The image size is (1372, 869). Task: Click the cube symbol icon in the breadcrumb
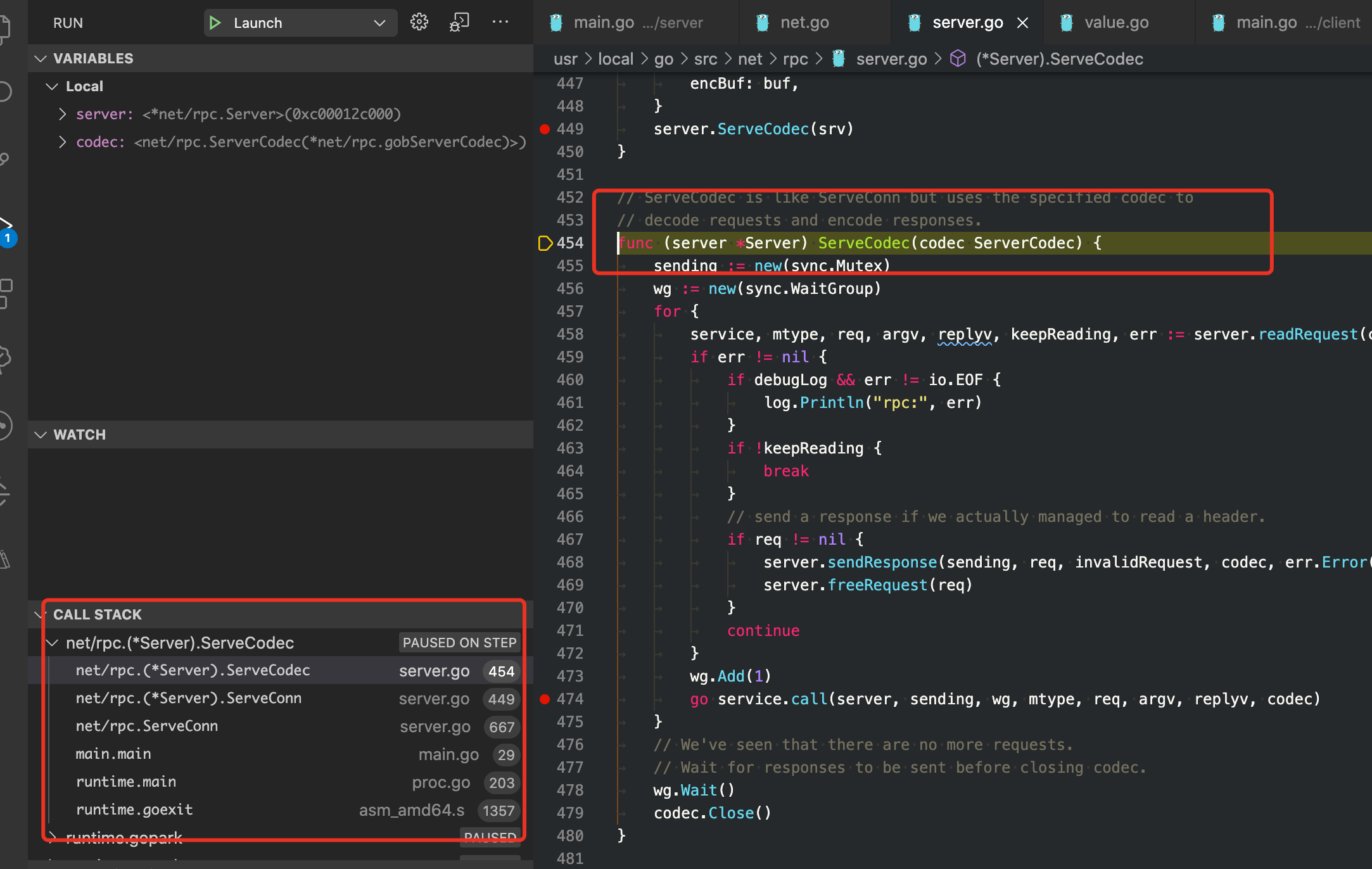click(958, 59)
